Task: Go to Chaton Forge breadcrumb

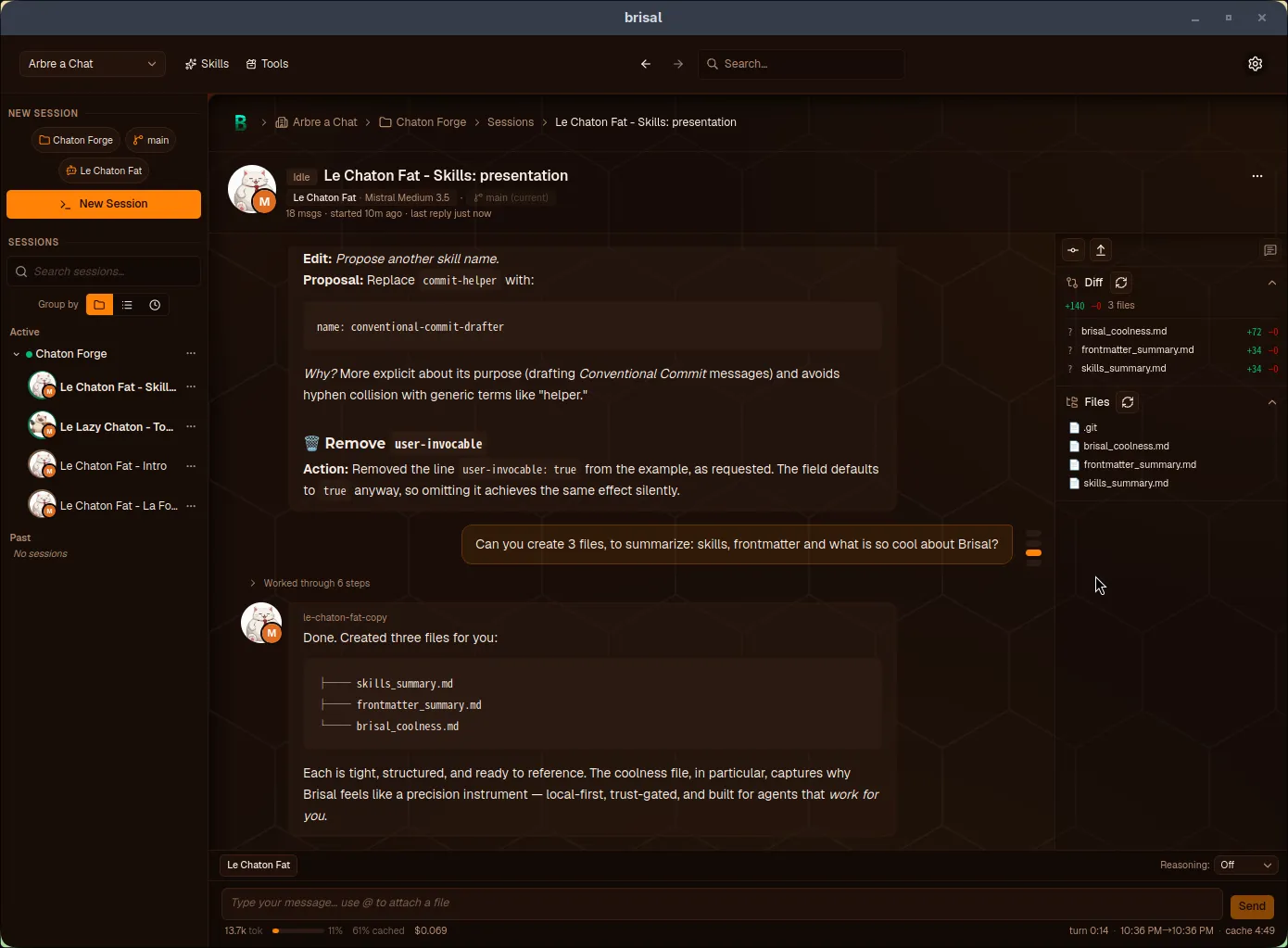Action: [x=423, y=122]
